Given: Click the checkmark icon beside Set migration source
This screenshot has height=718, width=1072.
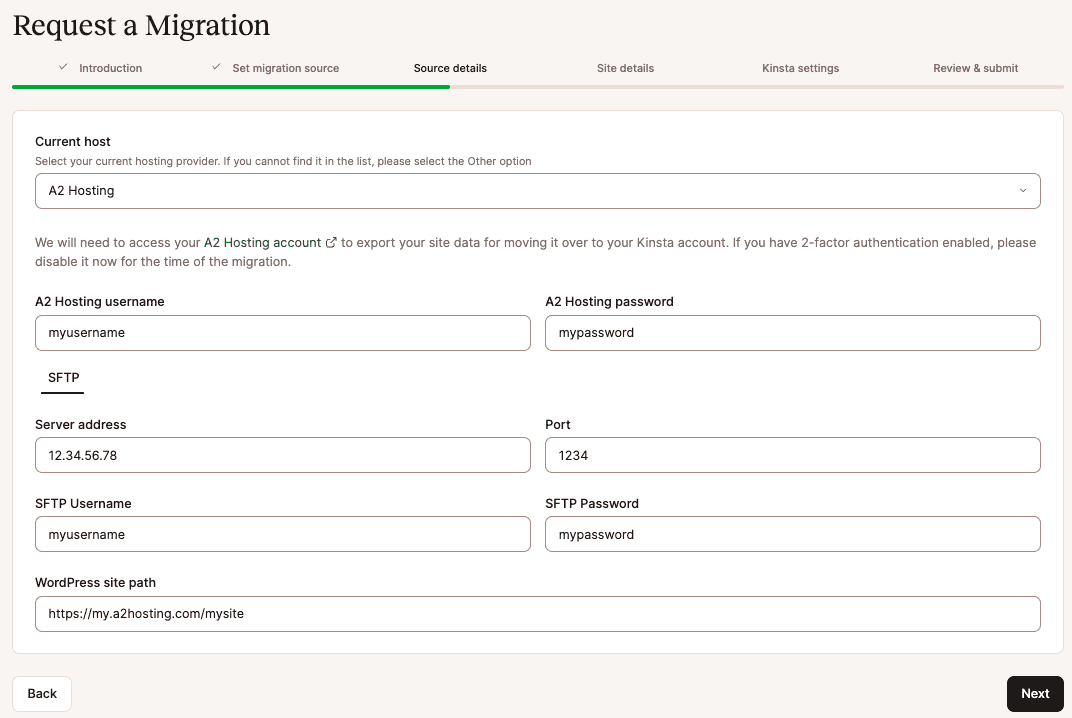Looking at the screenshot, I should coord(215,67).
